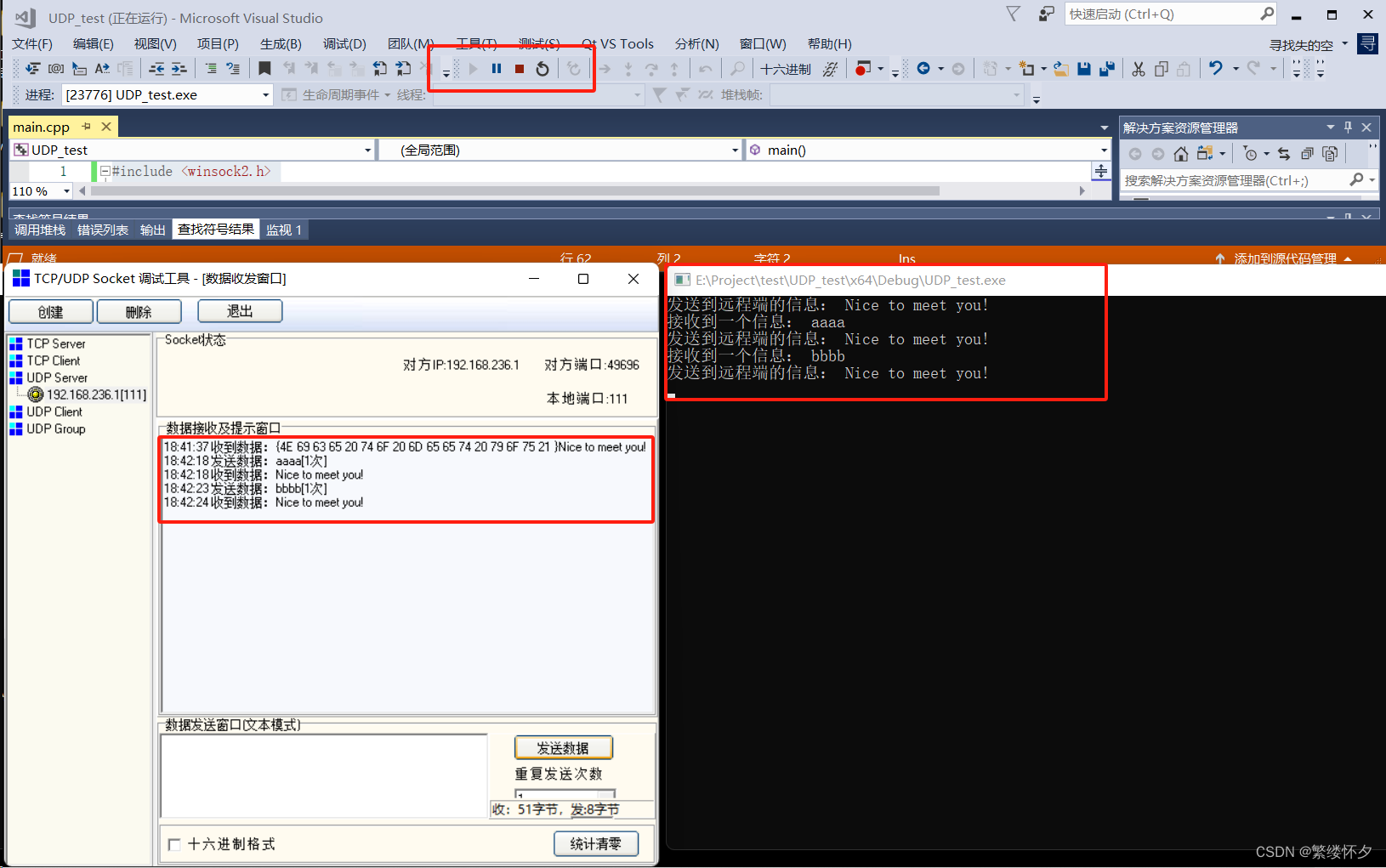Select UDP Client in the socket tree
This screenshot has height=868, width=1386.
(54, 412)
